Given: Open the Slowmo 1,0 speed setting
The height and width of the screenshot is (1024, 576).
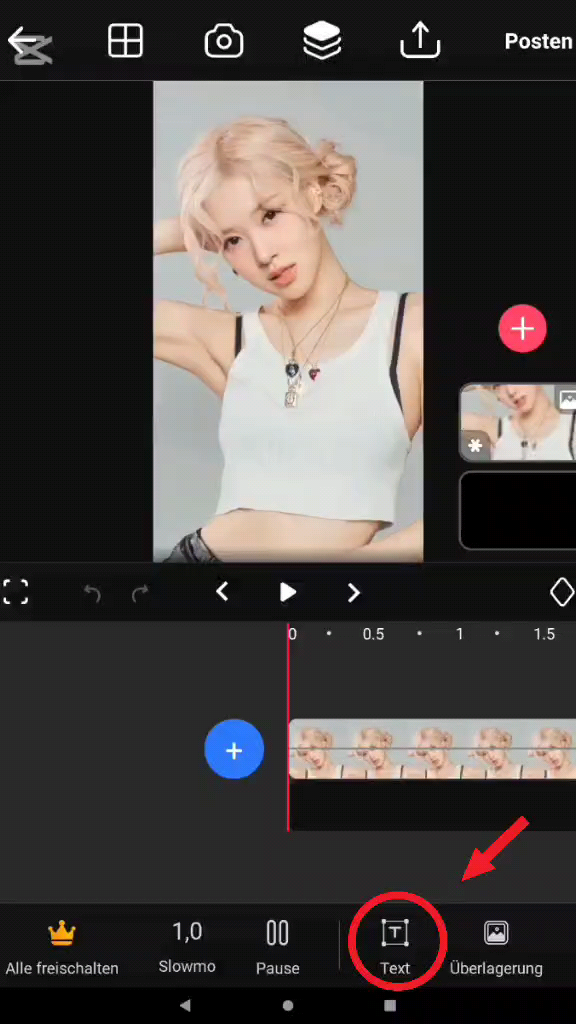Looking at the screenshot, I should [x=187, y=946].
